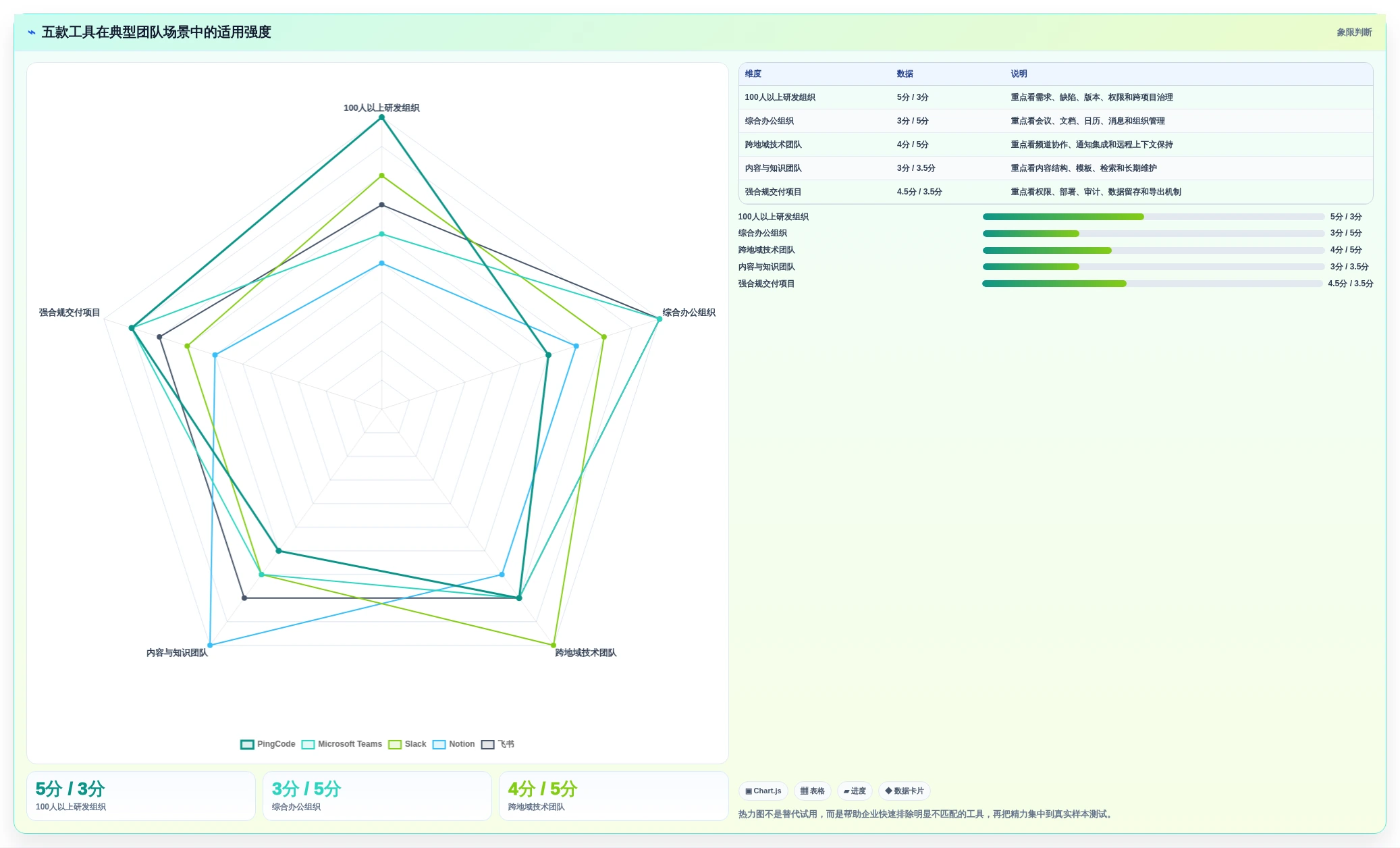This screenshot has height=848, width=1400.
Task: Click the radar axis label 内容与知识团队
Action: pyautogui.click(x=177, y=653)
